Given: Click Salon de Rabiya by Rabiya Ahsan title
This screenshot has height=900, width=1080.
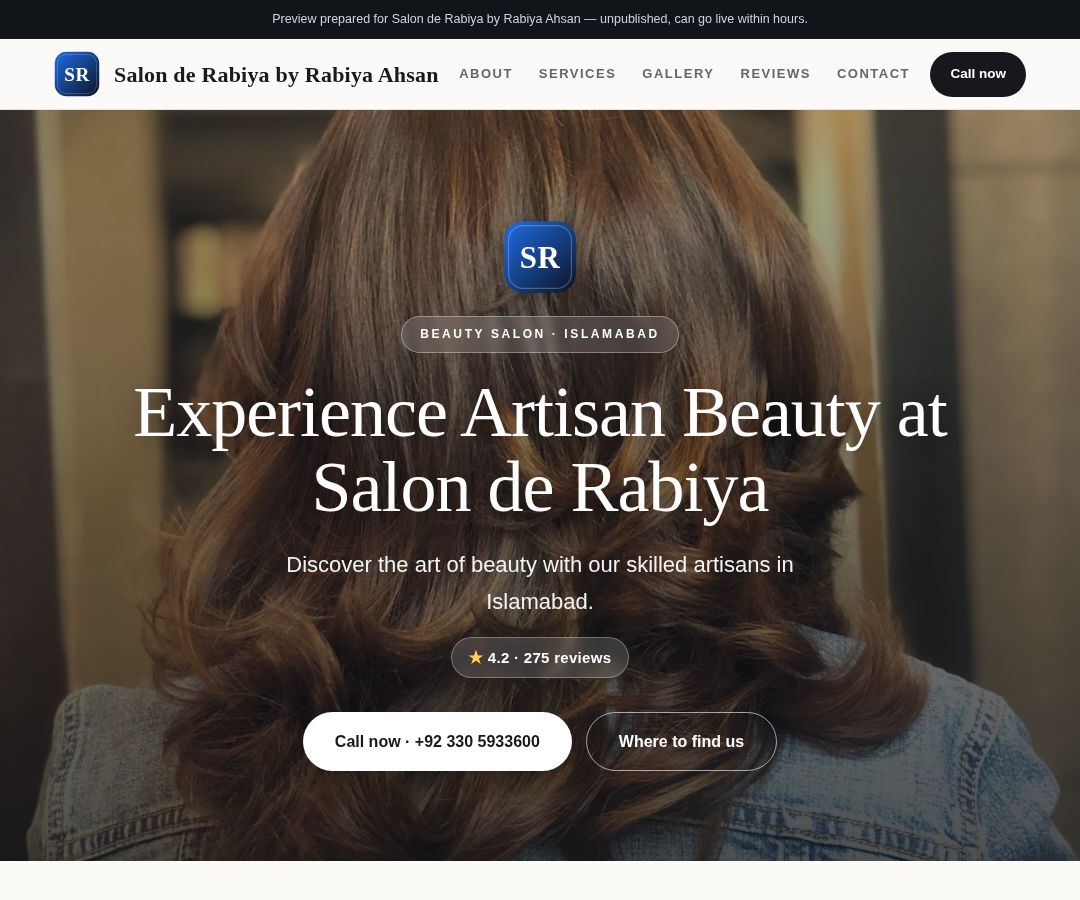Looking at the screenshot, I should tap(276, 74).
